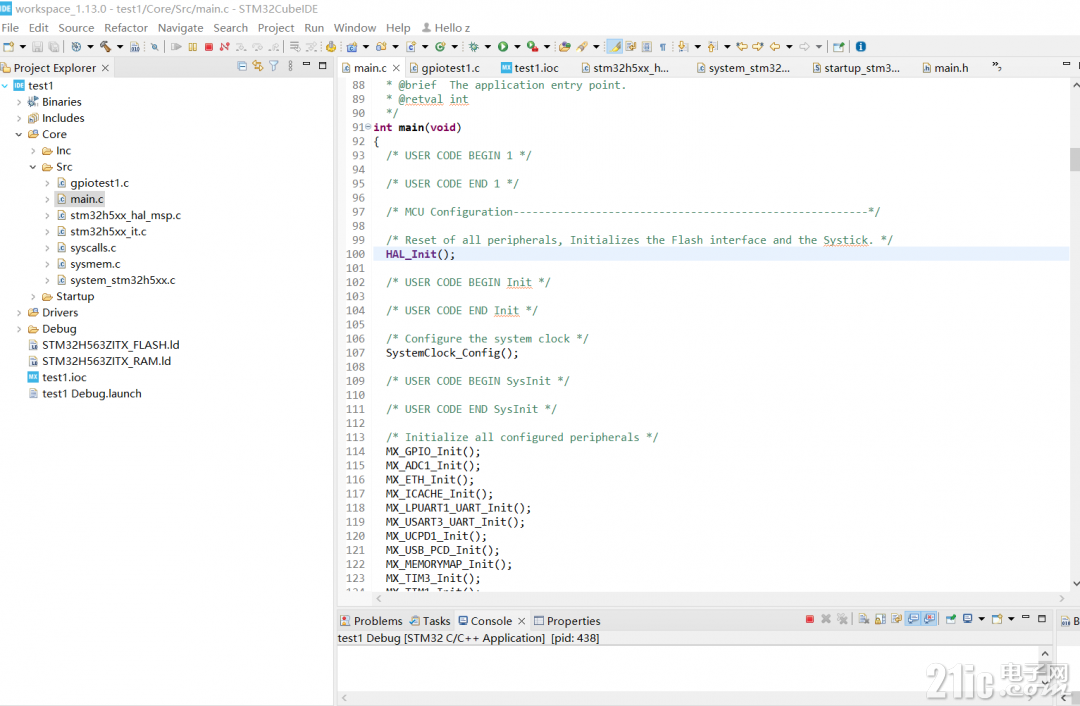1080x706 pixels.
Task: Click the Show Whitespace Characters pilcrow icon
Action: (663, 47)
